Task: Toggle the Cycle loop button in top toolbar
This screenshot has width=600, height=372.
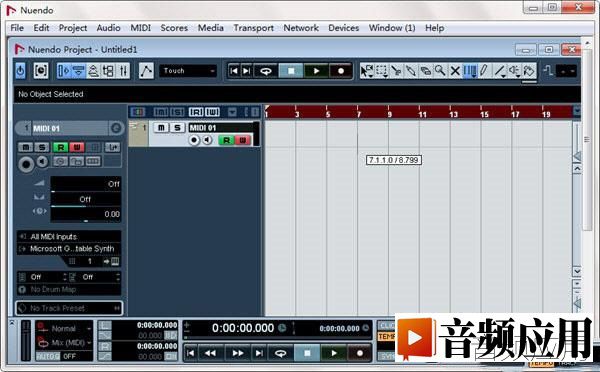Action: pos(266,71)
